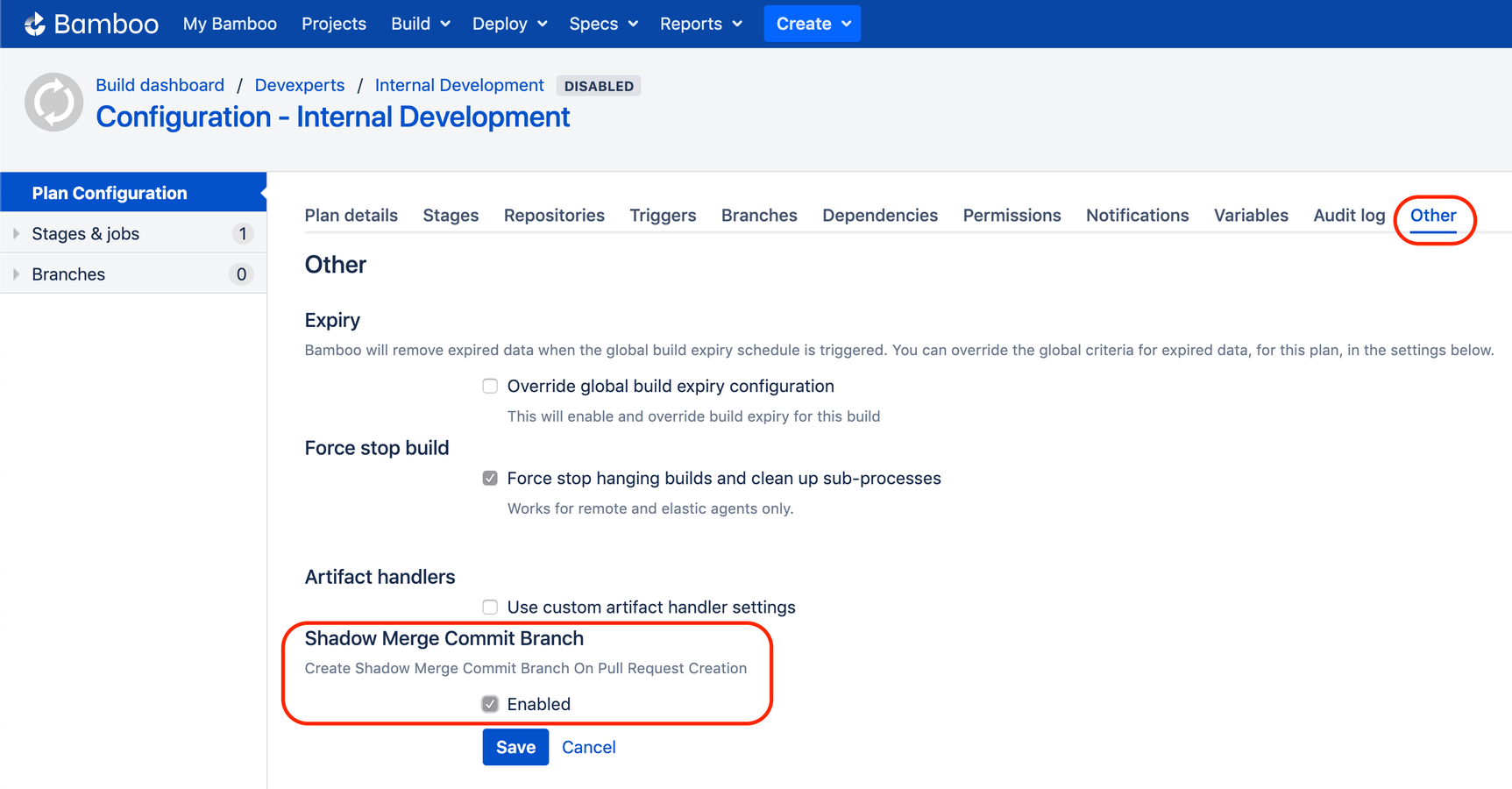Switch to the Plan details tab
This screenshot has height=789, width=1512.
351,215
